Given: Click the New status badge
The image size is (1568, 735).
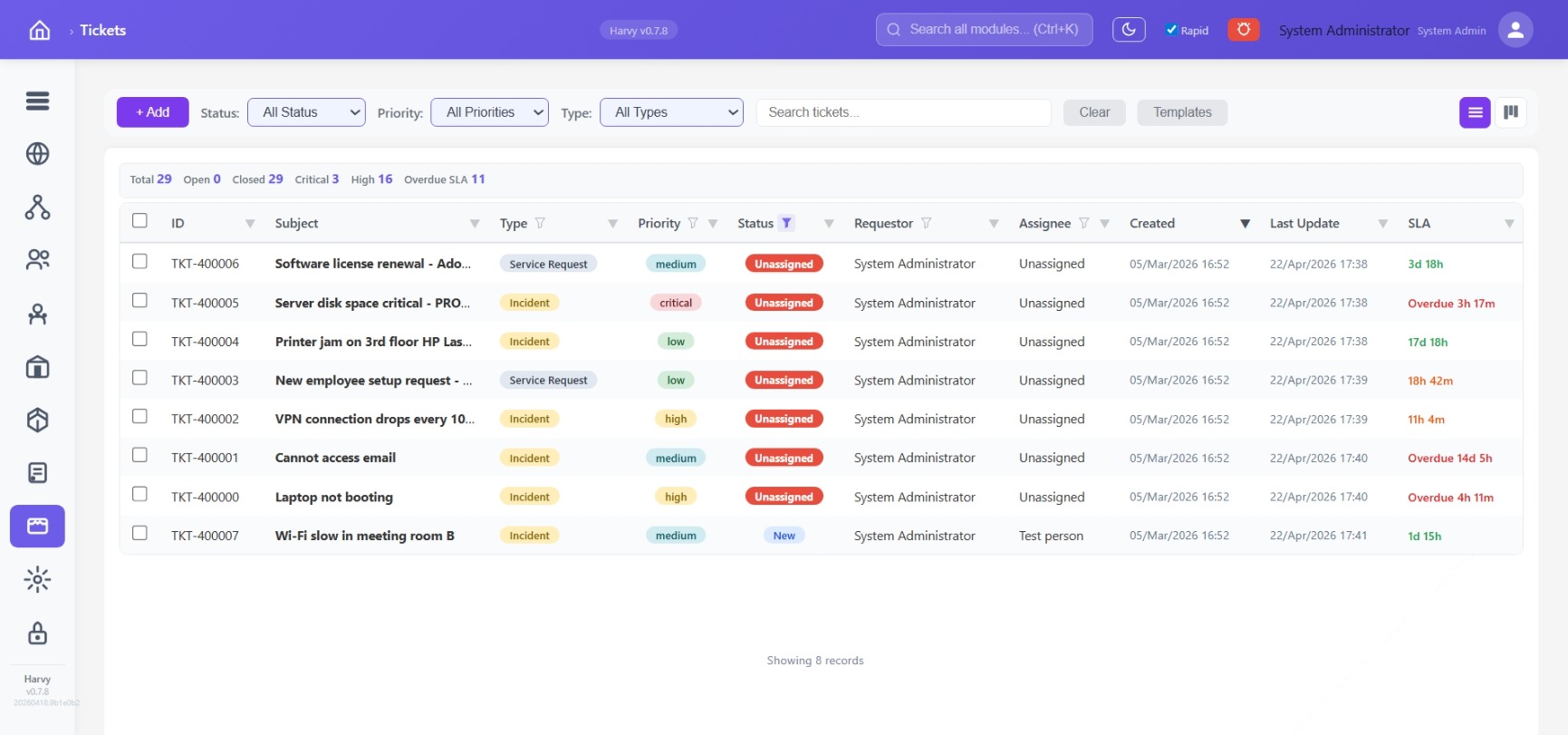Looking at the screenshot, I should (x=784, y=536).
